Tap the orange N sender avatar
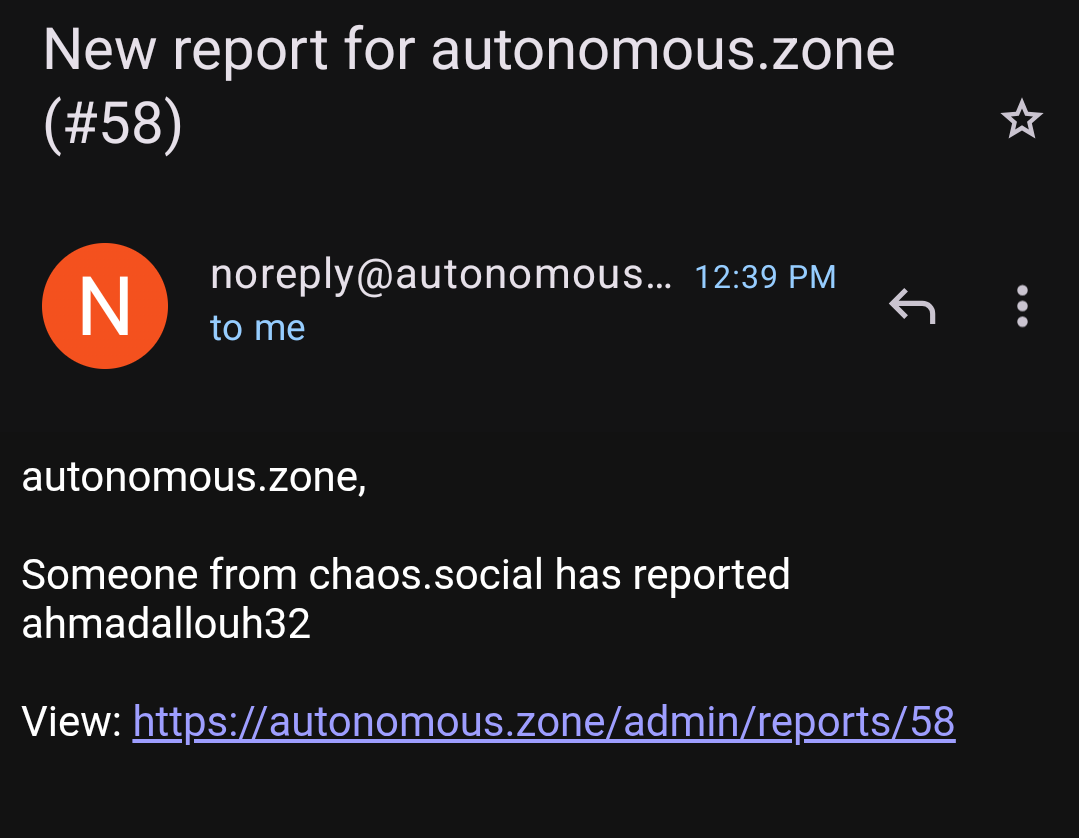Image resolution: width=1079 pixels, height=838 pixels. click(x=105, y=306)
